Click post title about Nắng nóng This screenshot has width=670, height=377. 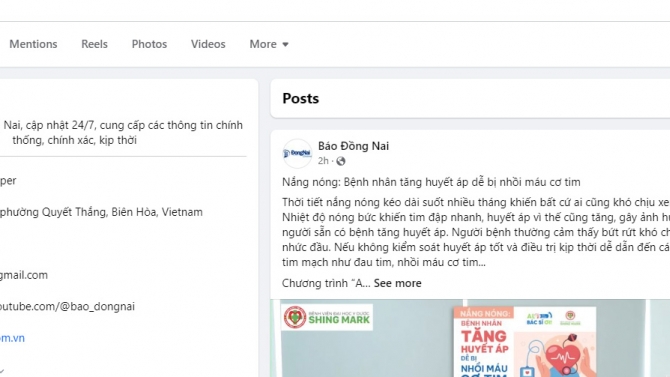(431, 182)
